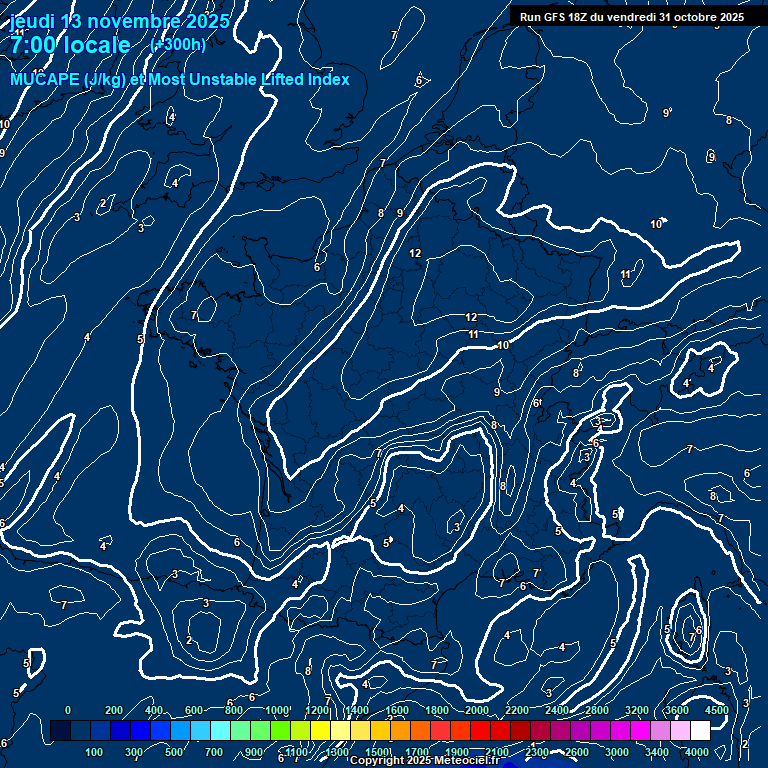
Task: Click the '1700' legend value label
Action: coord(417,752)
